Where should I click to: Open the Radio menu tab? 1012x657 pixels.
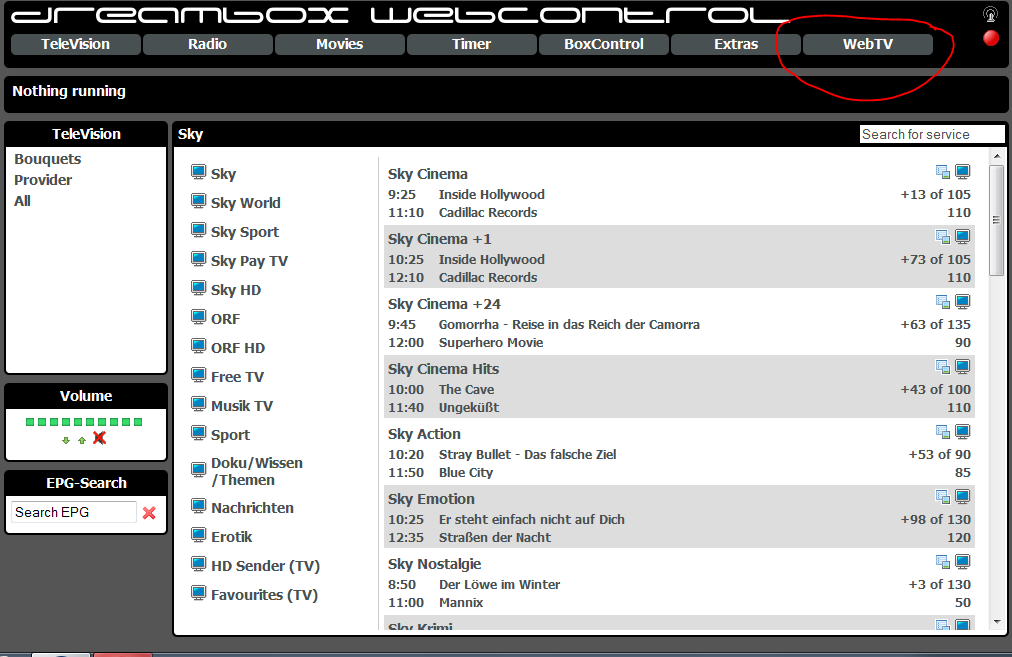[207, 44]
